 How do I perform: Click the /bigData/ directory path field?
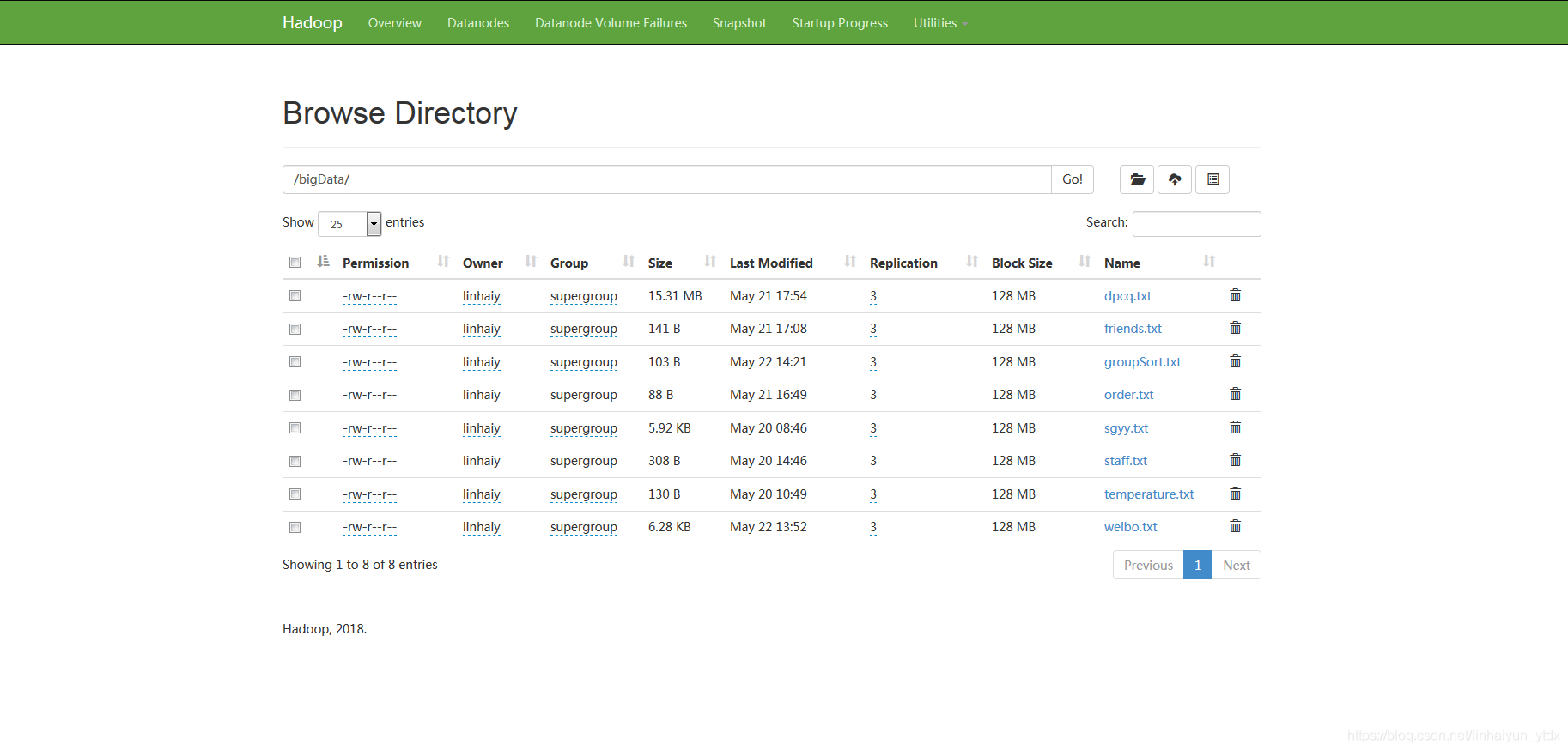coord(667,179)
